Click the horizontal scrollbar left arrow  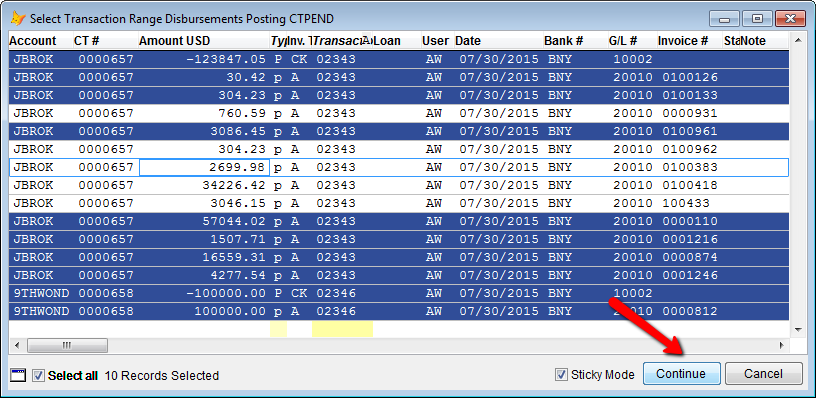(17, 345)
